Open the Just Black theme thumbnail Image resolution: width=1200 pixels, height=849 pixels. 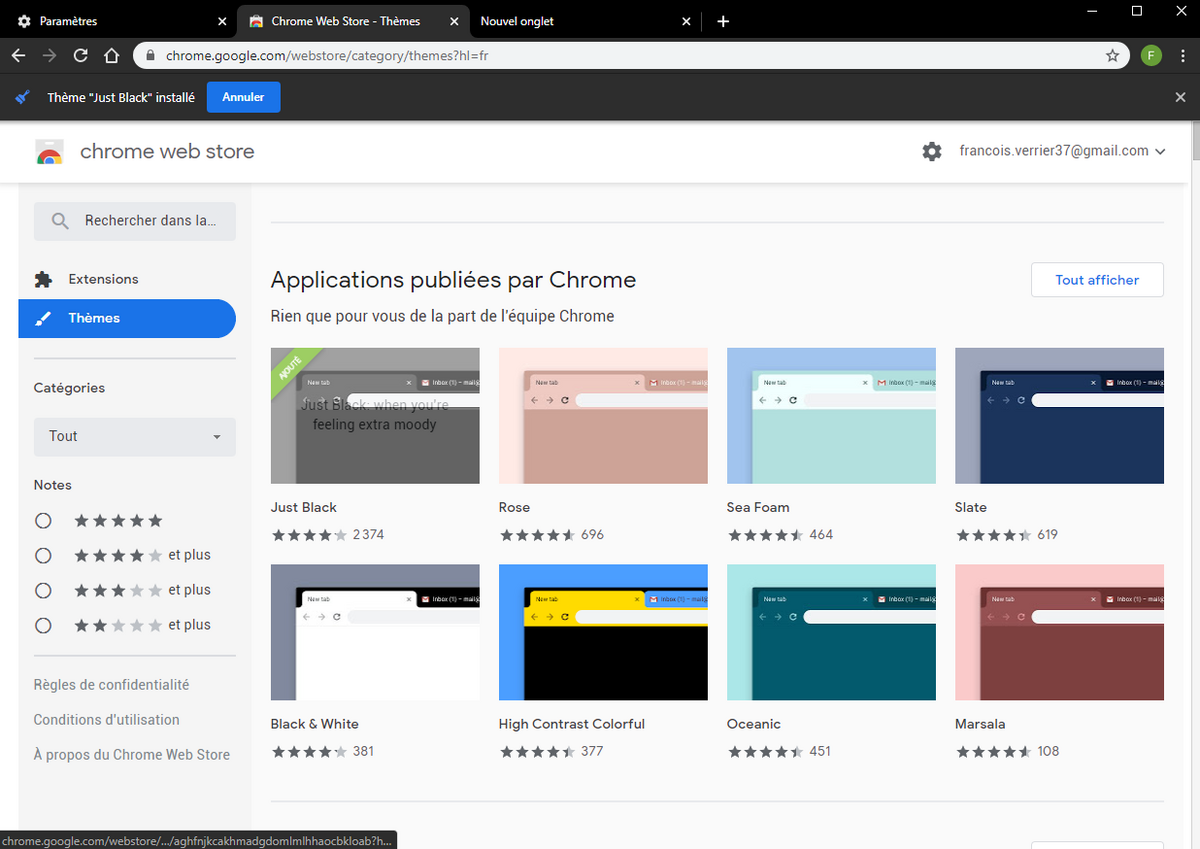tap(375, 415)
